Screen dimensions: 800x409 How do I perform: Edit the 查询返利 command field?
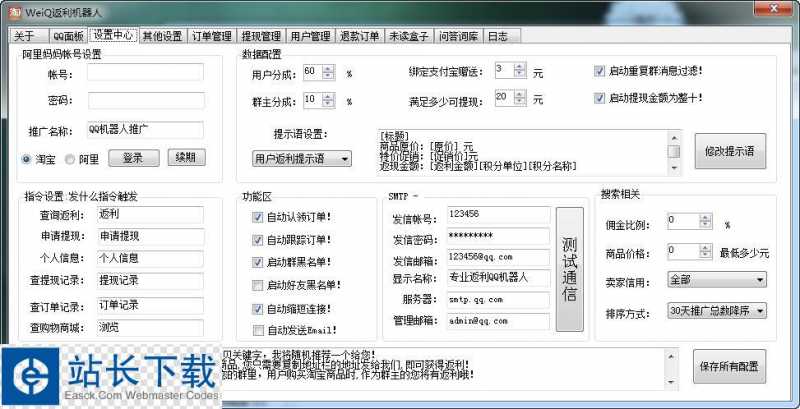[x=149, y=215]
